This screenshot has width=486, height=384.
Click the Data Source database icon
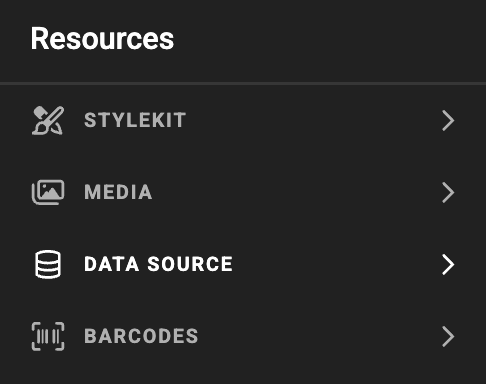tap(48, 264)
